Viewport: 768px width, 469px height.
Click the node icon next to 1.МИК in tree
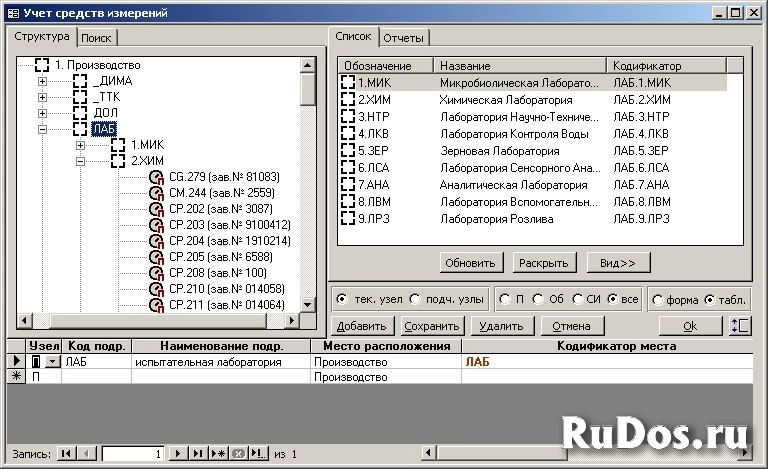[x=118, y=145]
